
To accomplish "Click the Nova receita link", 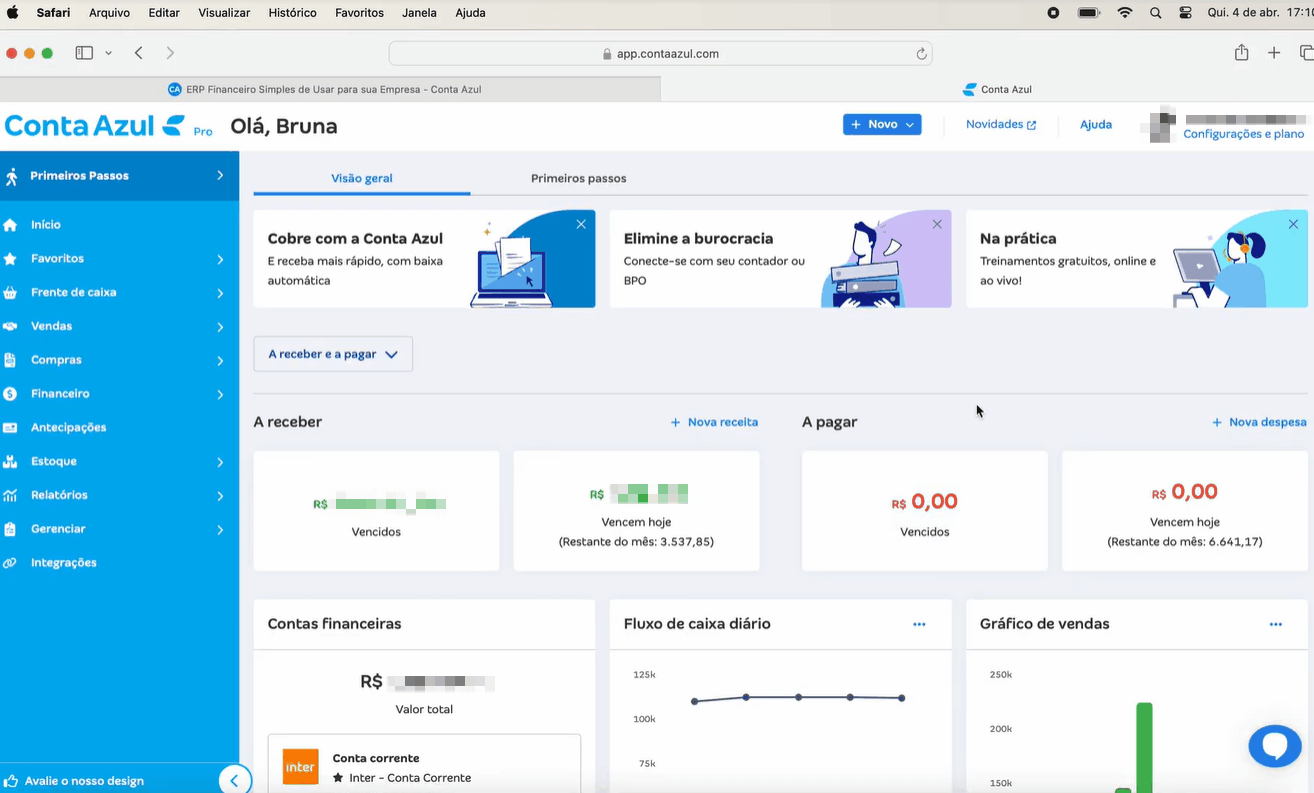I will (x=714, y=422).
